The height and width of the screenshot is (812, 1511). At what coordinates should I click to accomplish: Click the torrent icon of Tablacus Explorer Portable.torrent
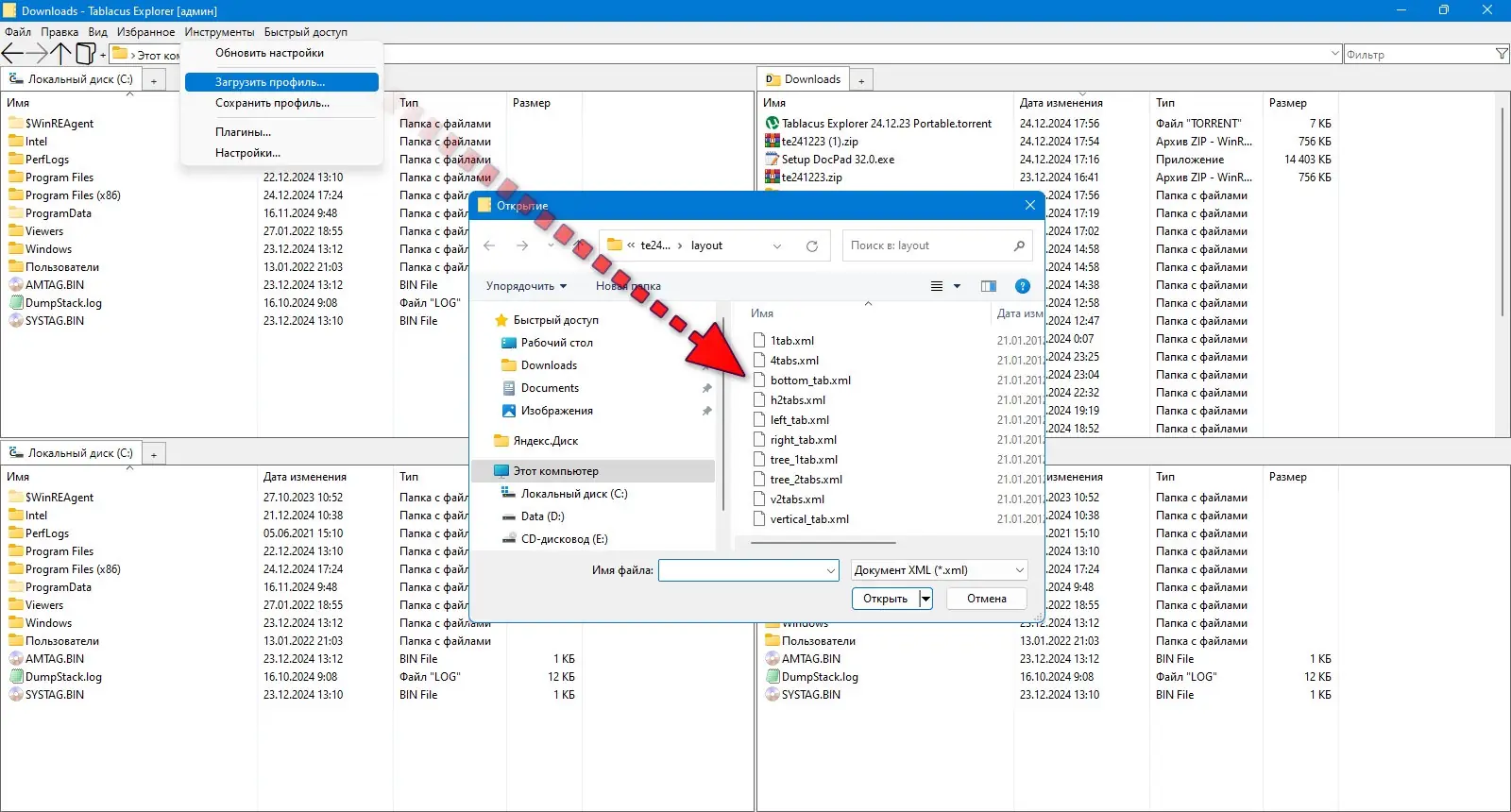[772, 124]
